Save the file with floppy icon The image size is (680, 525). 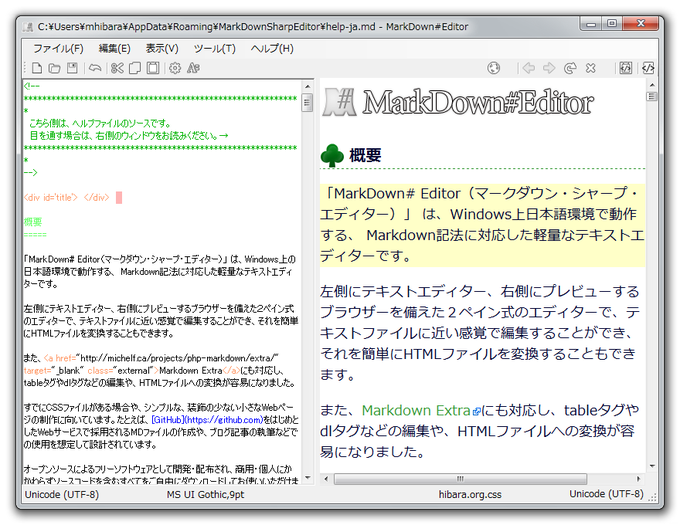pos(72,68)
